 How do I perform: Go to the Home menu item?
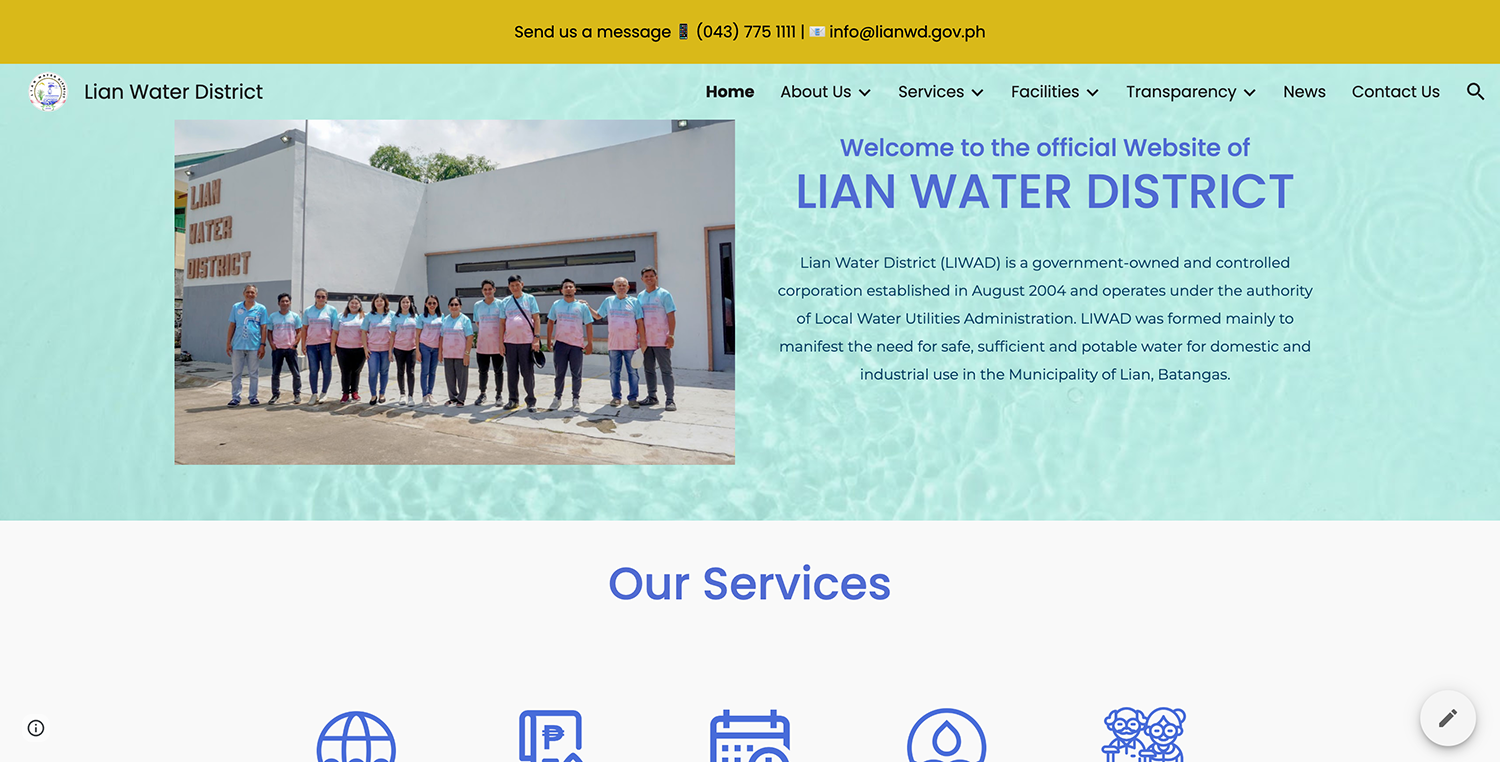(730, 92)
